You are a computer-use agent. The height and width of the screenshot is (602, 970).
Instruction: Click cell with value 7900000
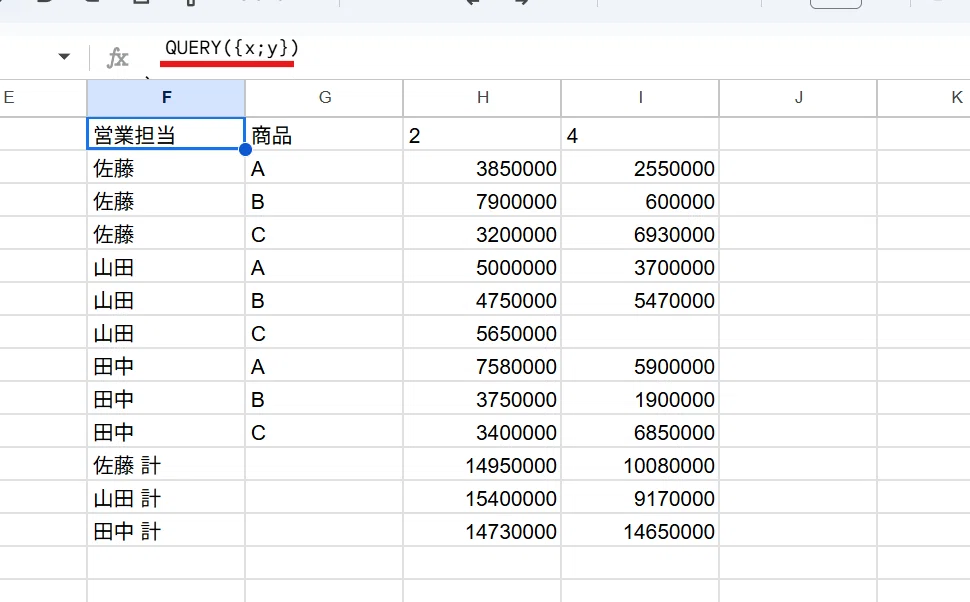[483, 201]
